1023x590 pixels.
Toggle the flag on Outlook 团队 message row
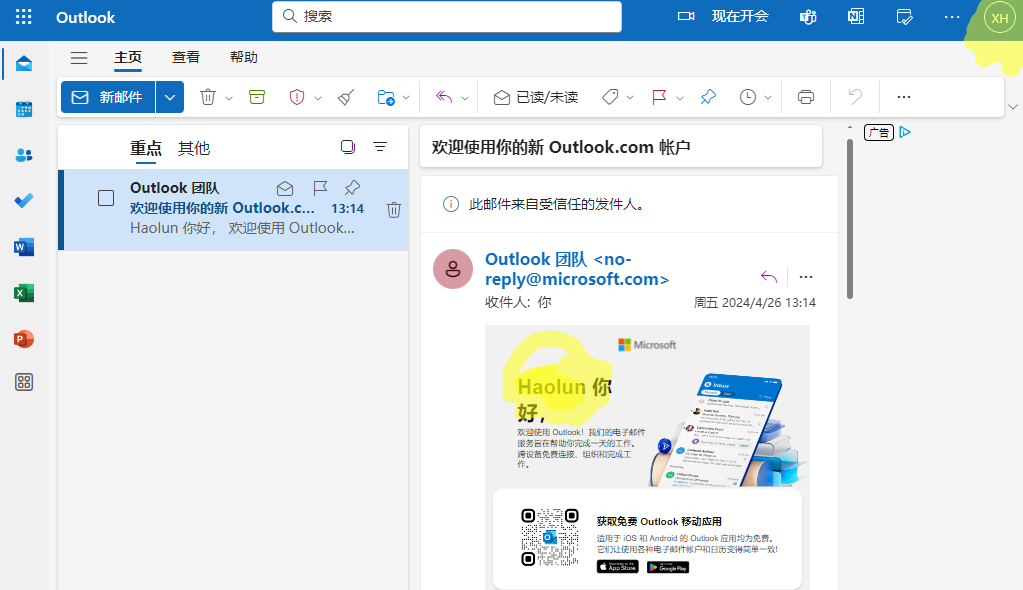coord(320,189)
